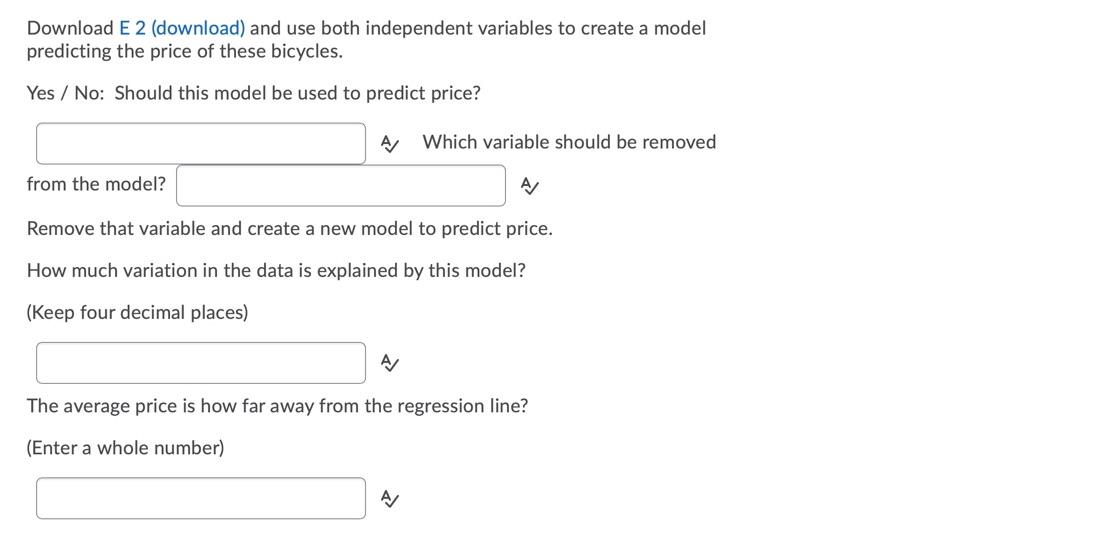Click 'Remove that variable and create' instruction

[x=289, y=228]
